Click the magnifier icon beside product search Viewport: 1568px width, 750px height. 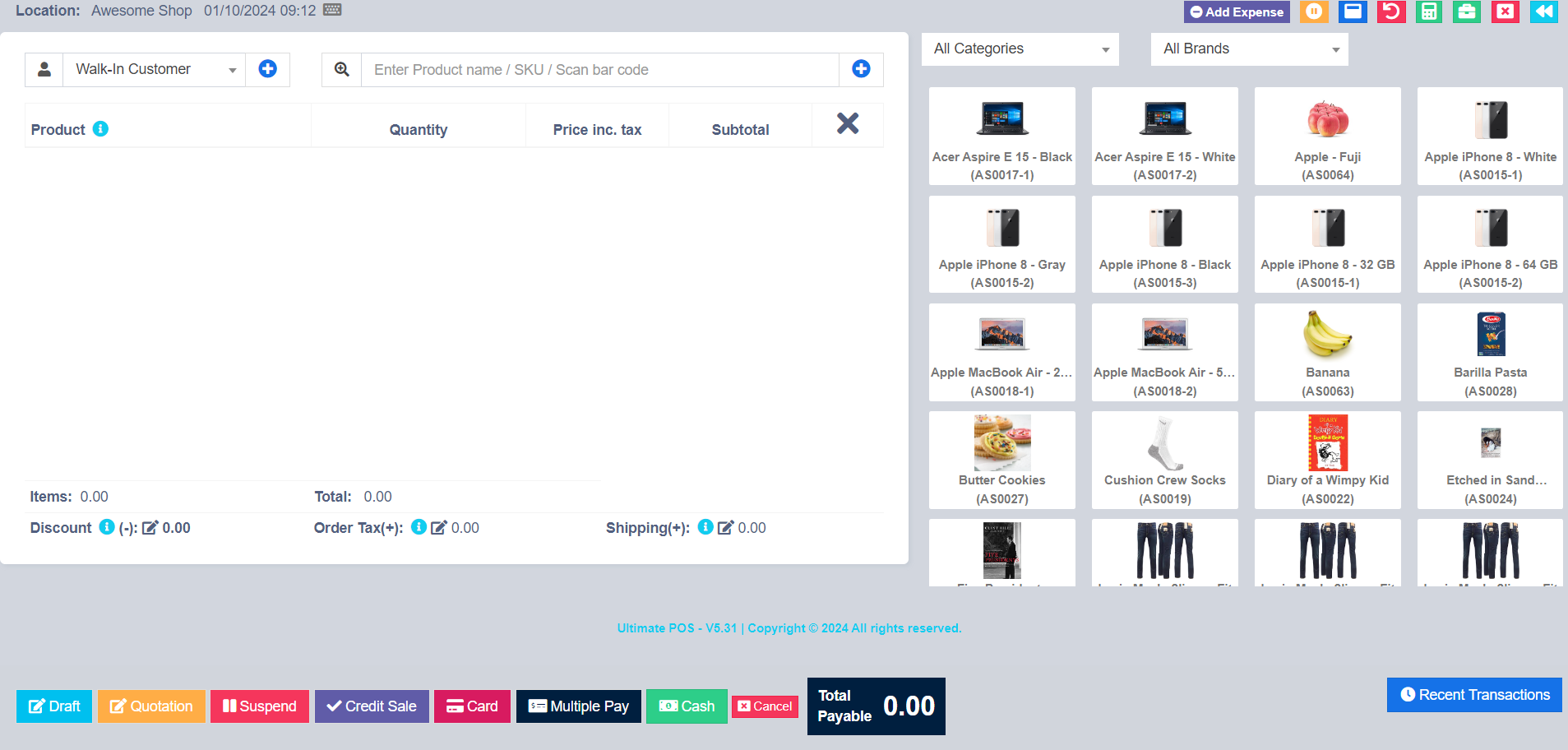[342, 69]
